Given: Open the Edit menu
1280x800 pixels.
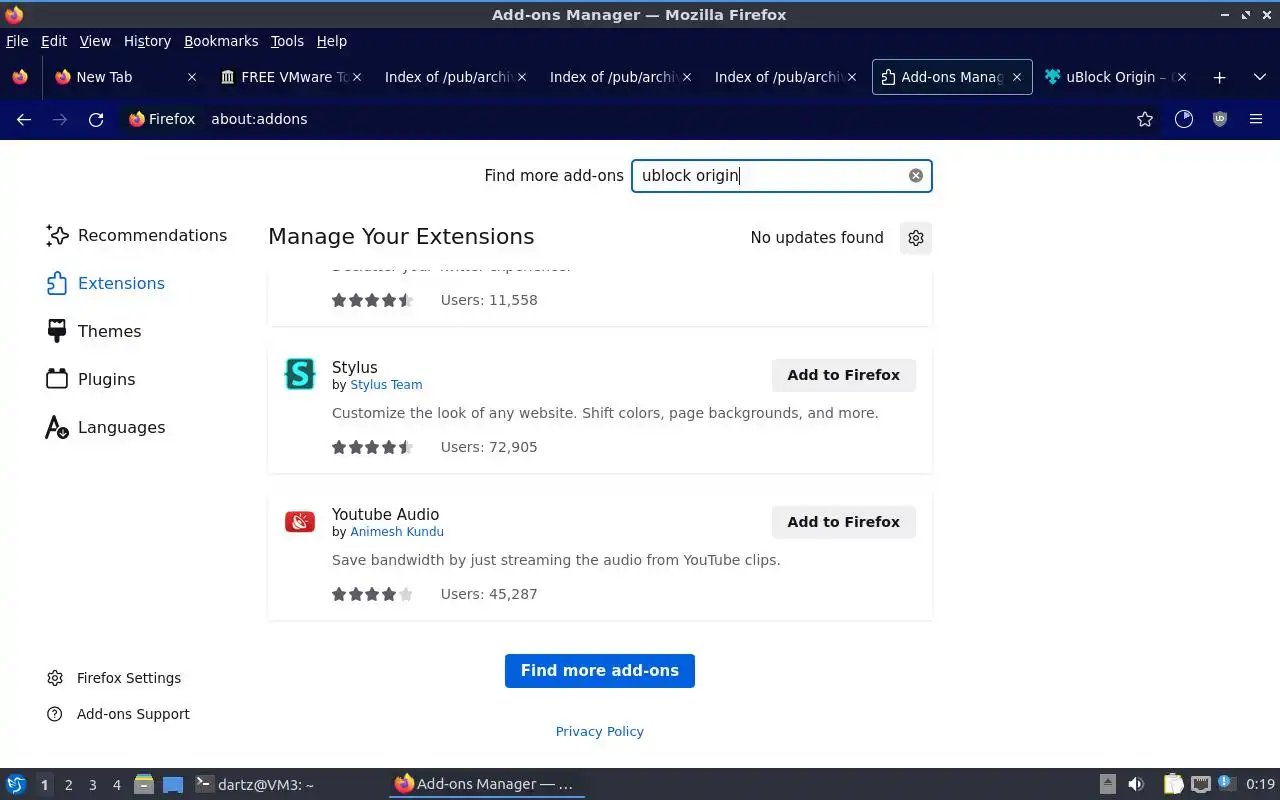Looking at the screenshot, I should click(54, 41).
